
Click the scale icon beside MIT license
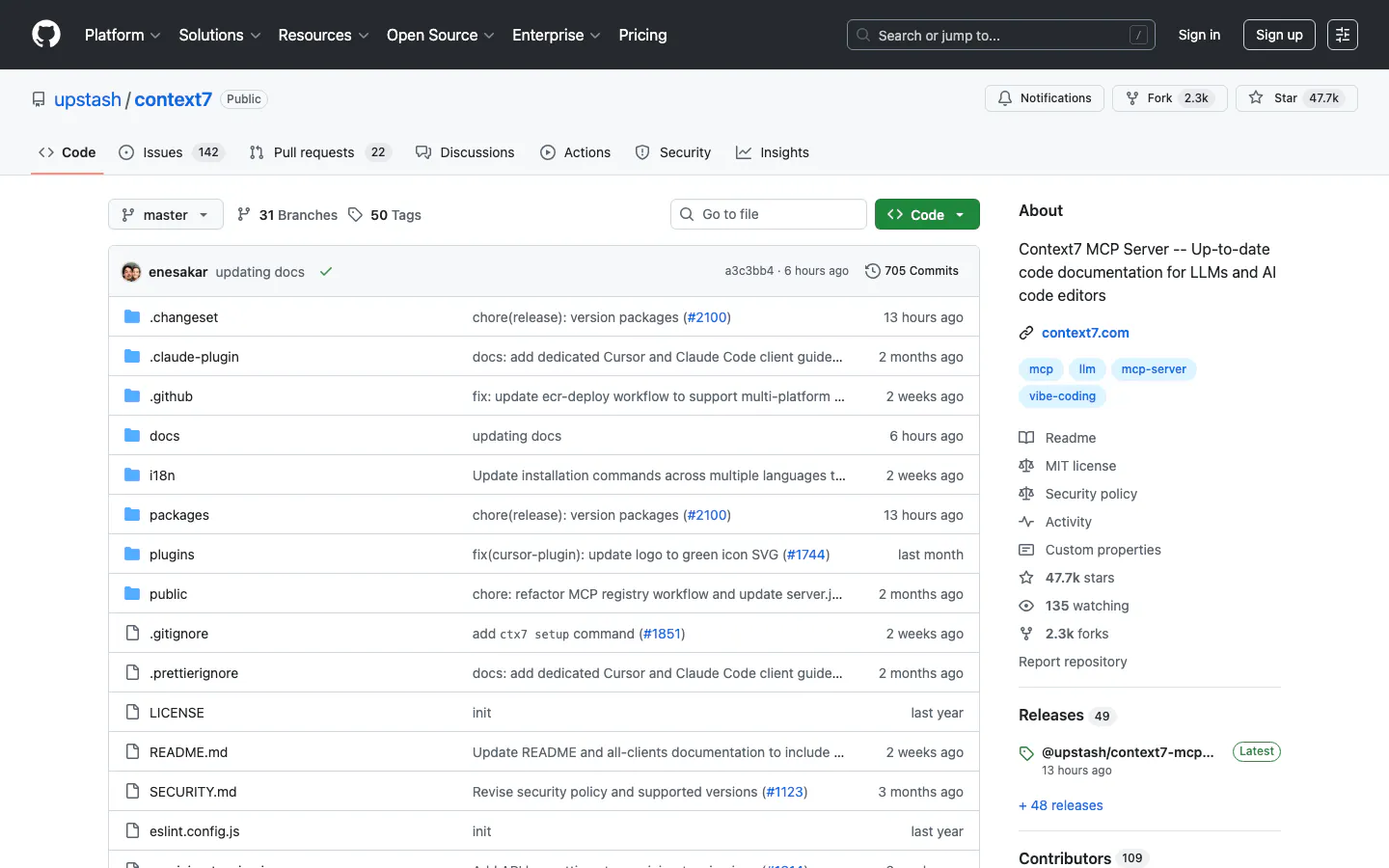click(x=1026, y=466)
